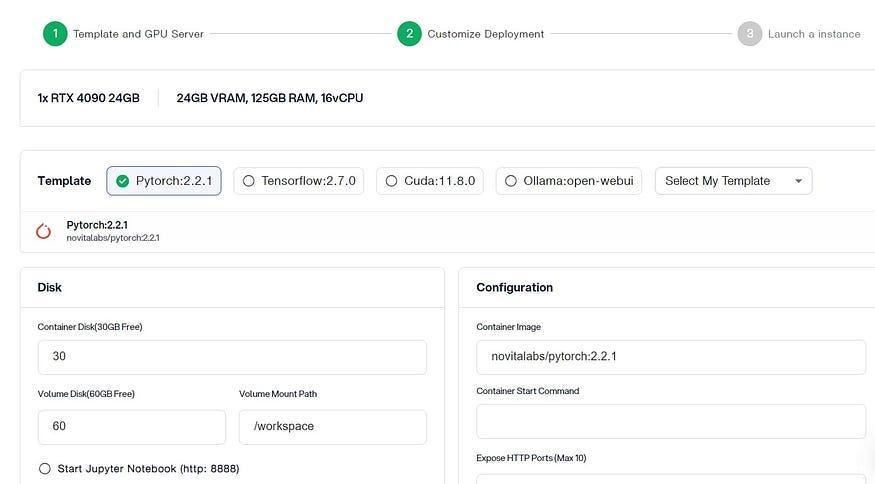Click the step 3 gray circle icon
Screen dimensions: 875x484
(749, 33)
